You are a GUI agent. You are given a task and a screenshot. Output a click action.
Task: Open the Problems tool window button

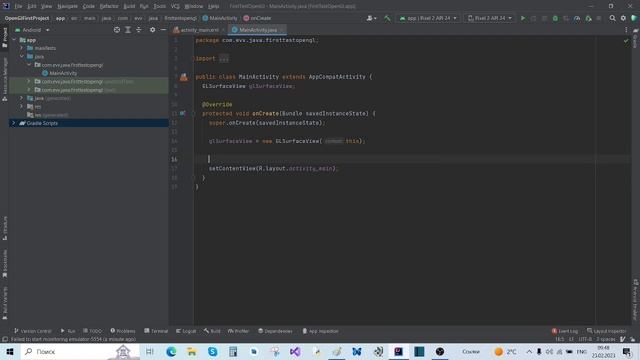[122, 331]
